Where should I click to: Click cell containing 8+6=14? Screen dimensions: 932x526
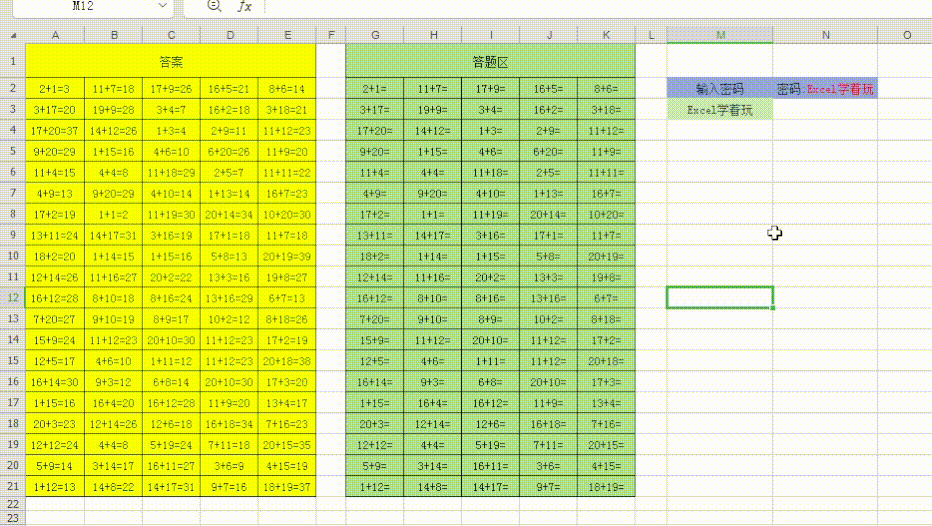[x=287, y=89]
